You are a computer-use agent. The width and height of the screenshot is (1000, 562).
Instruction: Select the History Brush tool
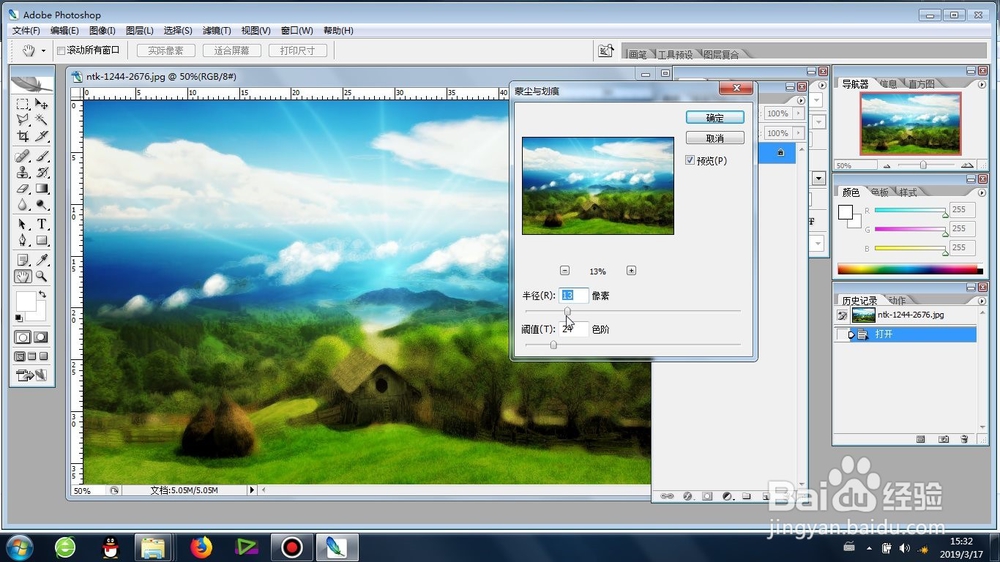click(x=41, y=172)
